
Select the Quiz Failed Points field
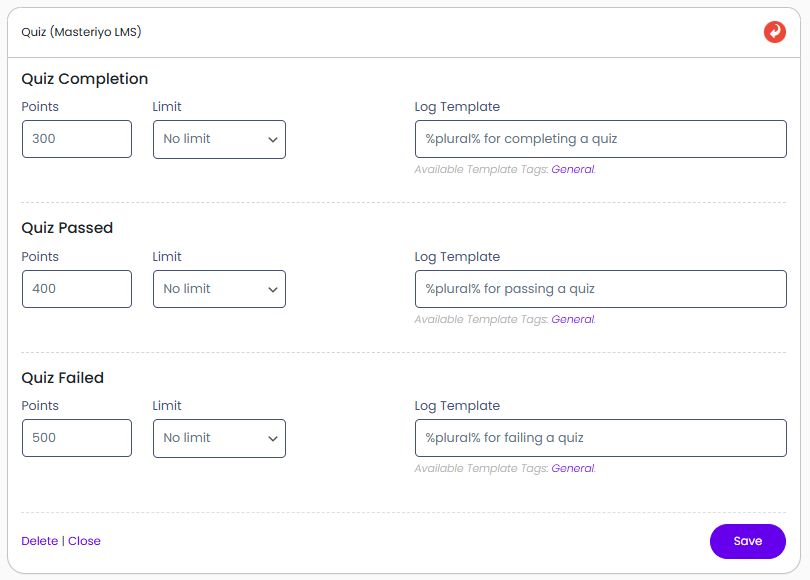point(77,438)
